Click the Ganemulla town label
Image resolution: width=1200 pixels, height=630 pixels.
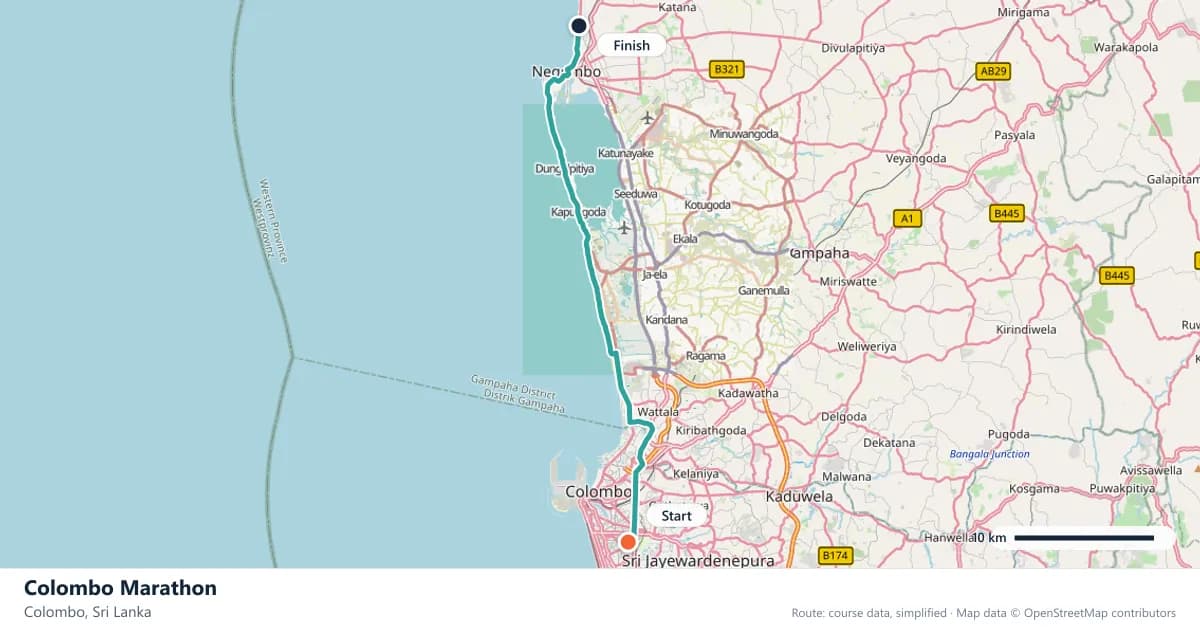[x=764, y=290]
